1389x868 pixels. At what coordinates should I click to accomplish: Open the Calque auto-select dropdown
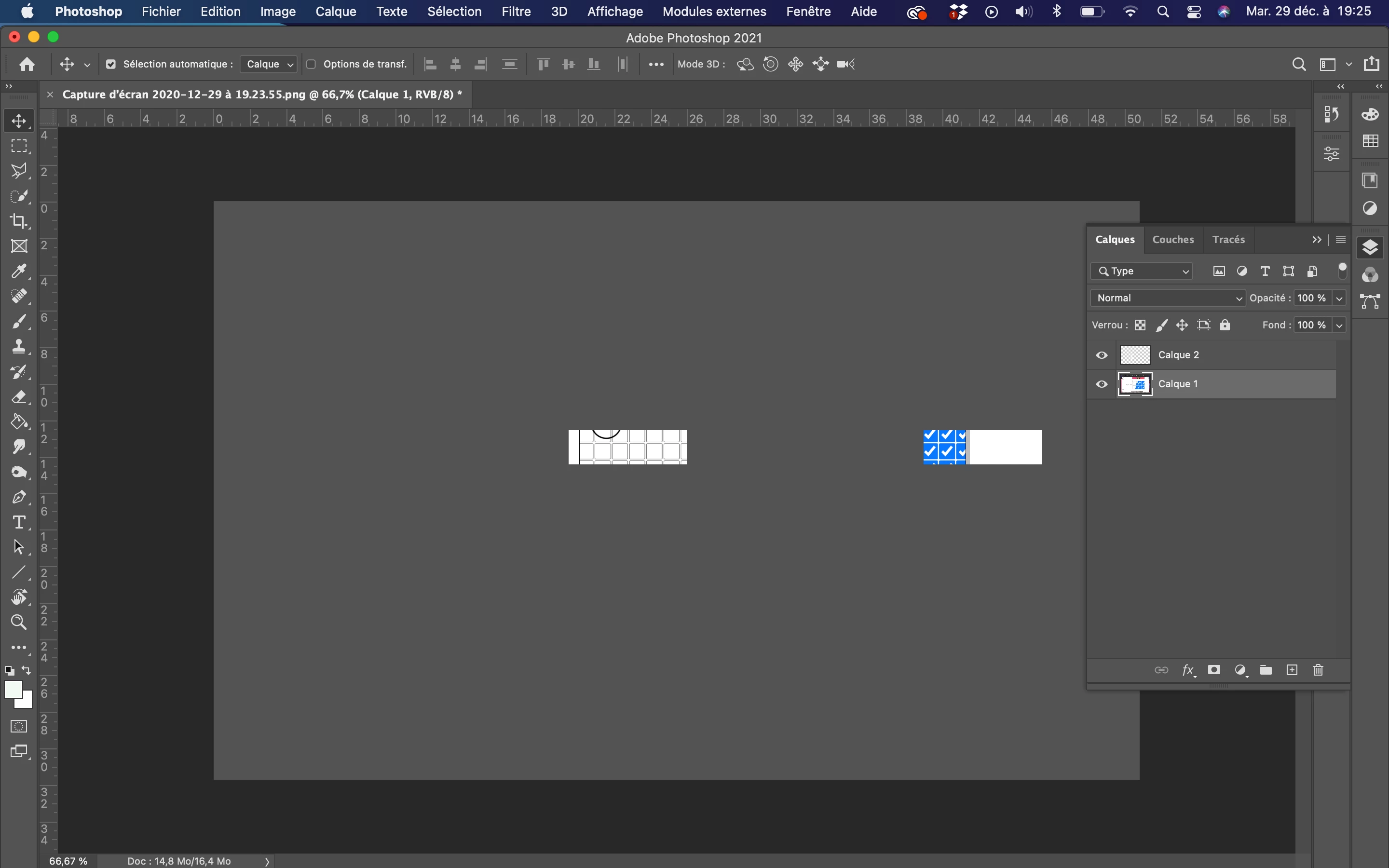coord(269,64)
